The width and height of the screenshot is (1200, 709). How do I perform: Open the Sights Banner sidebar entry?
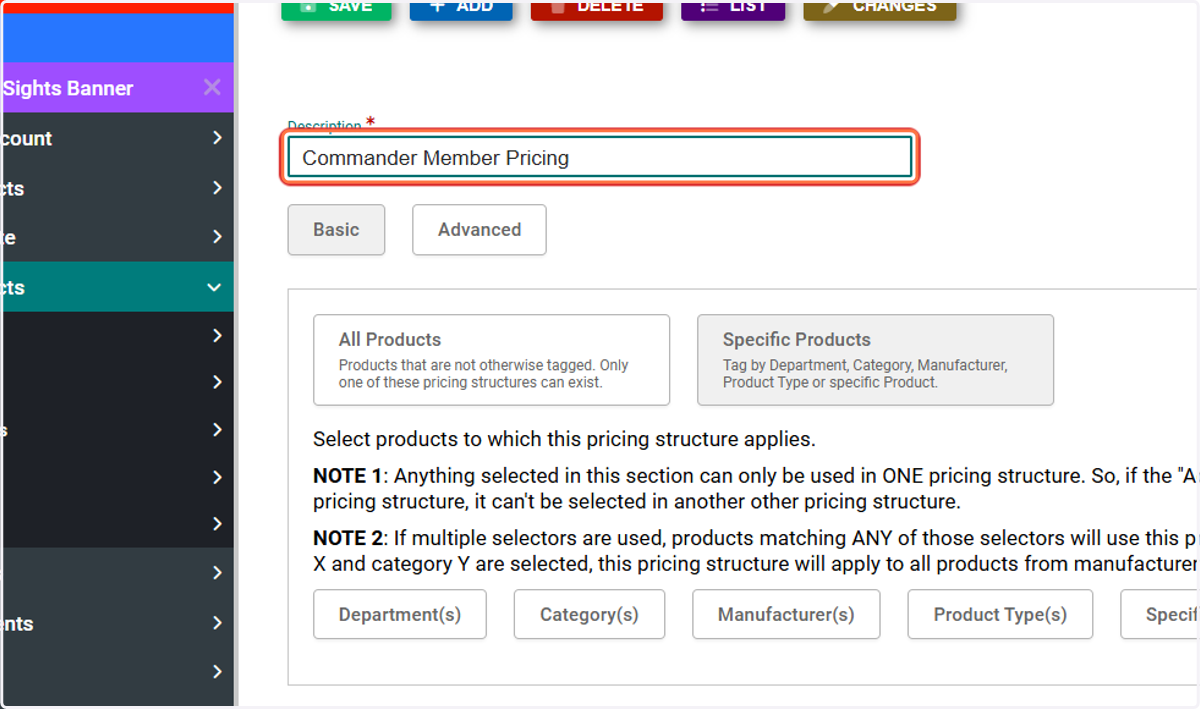point(100,88)
